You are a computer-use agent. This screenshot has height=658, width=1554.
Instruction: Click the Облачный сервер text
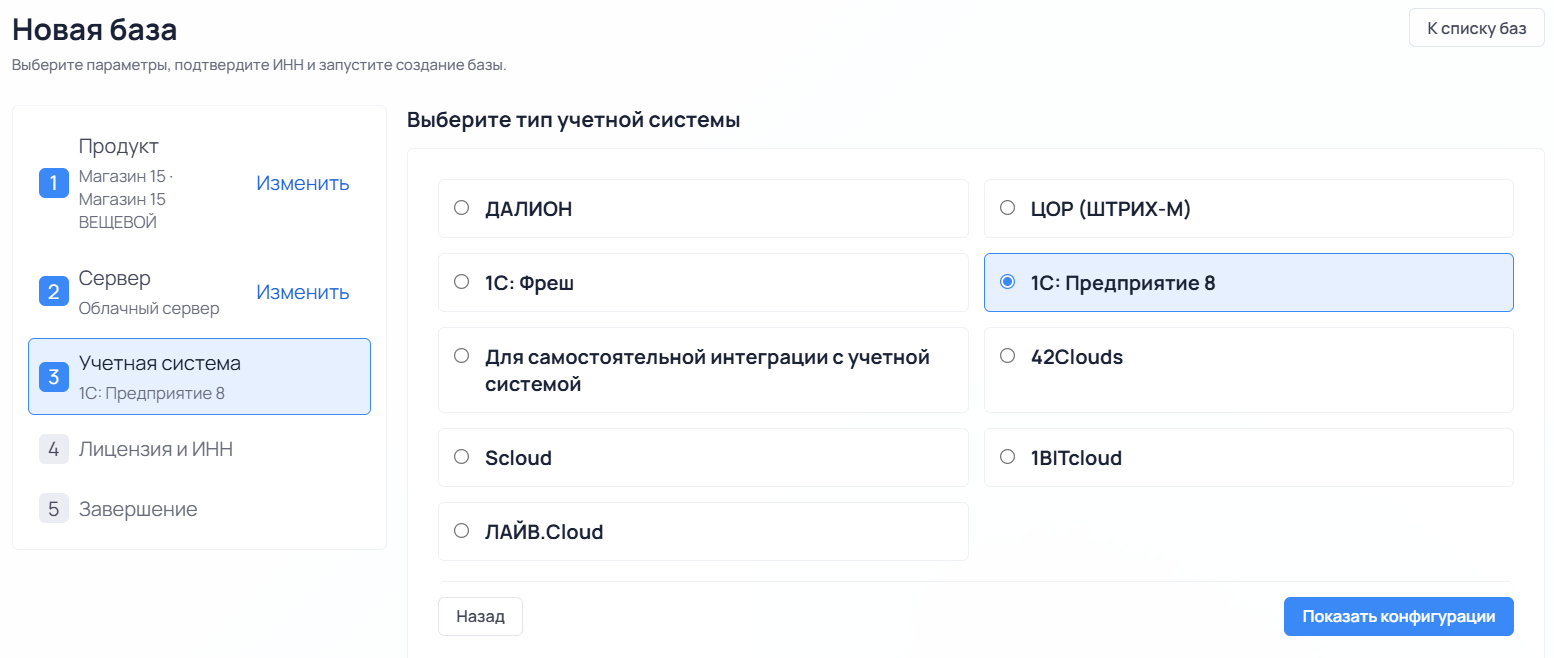point(149,308)
